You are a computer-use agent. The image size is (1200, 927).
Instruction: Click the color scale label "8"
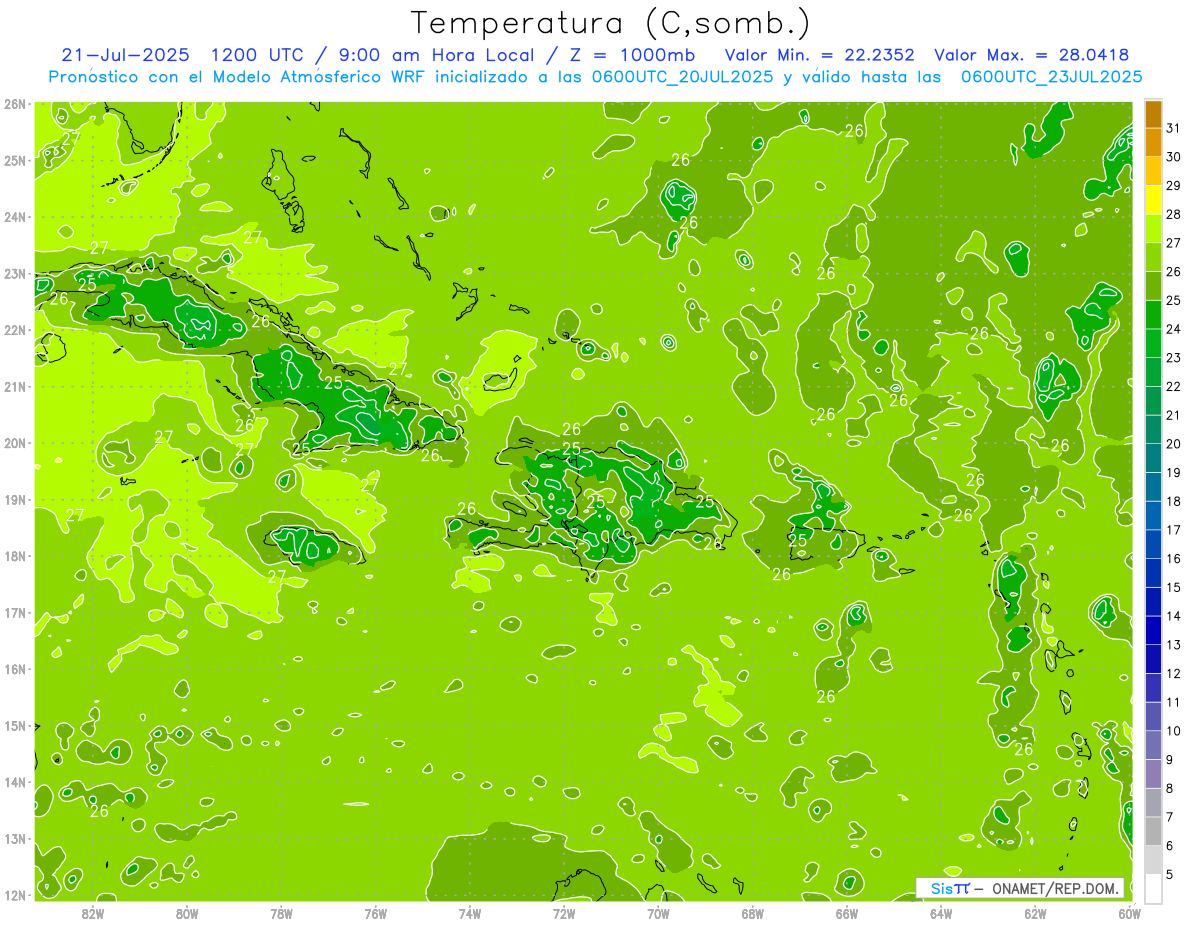[1171, 788]
